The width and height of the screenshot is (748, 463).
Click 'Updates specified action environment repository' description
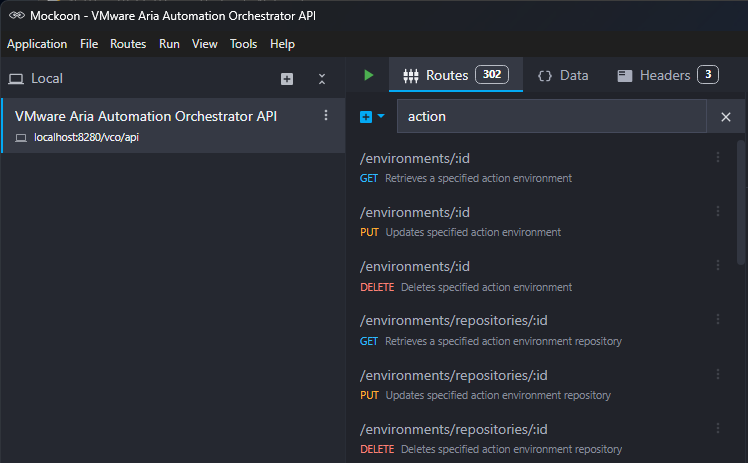coord(498,395)
